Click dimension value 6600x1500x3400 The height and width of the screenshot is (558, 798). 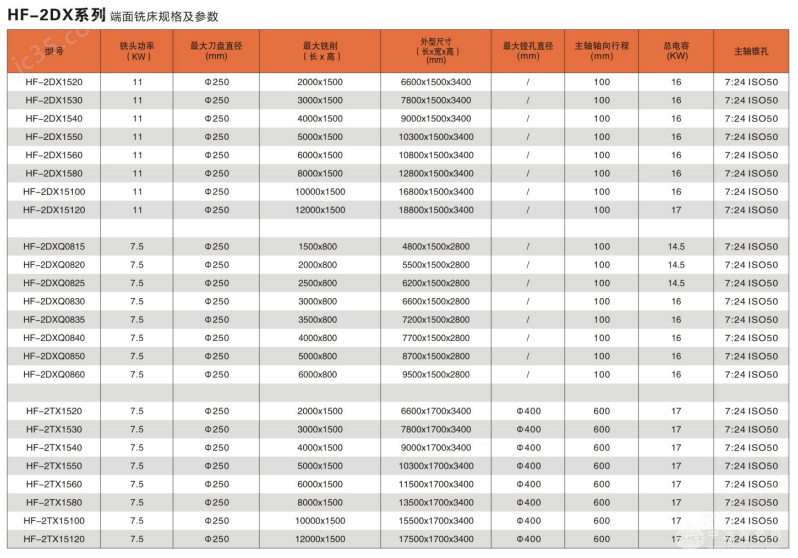tap(436, 82)
